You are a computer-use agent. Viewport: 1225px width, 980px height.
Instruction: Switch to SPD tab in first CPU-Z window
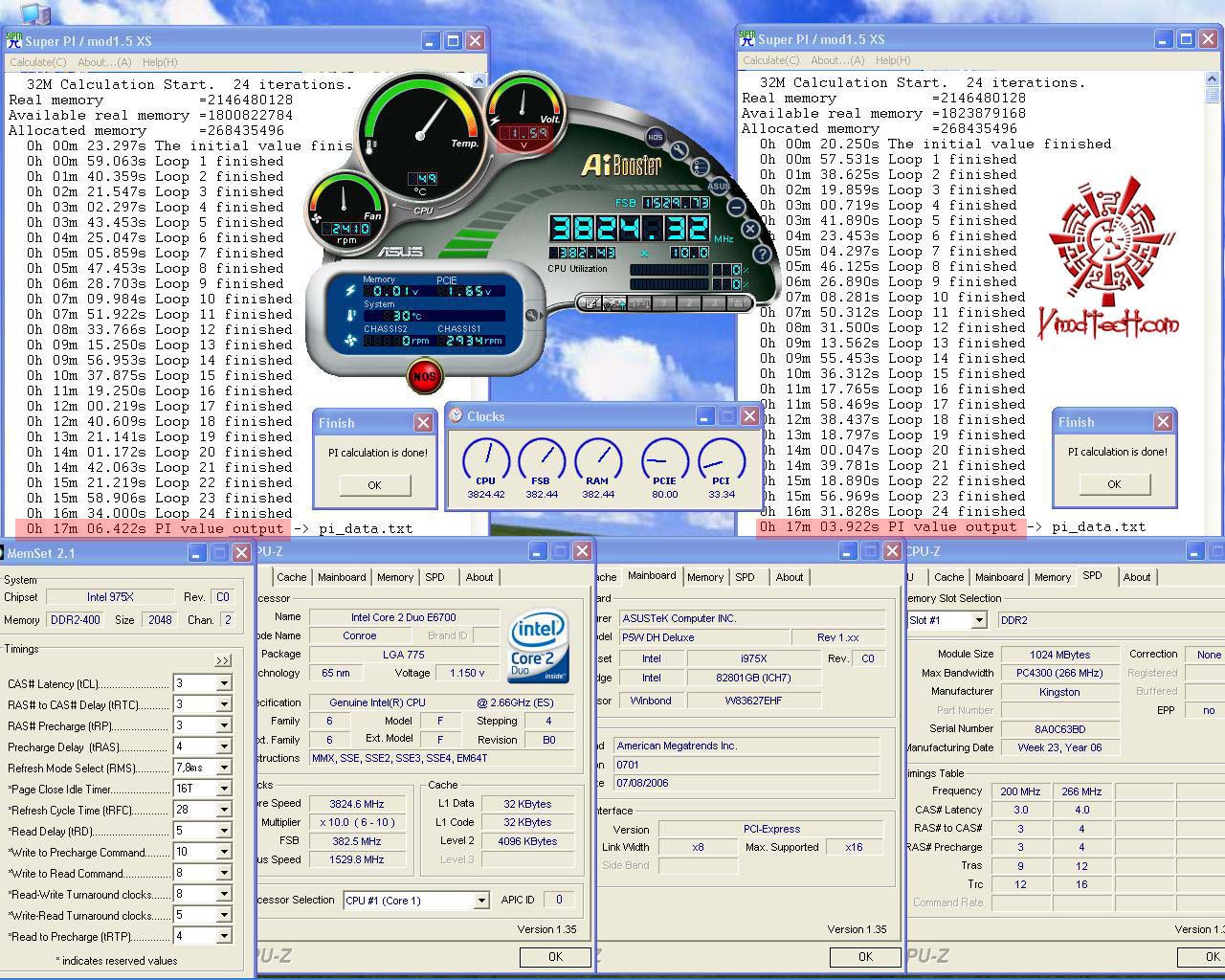coord(434,577)
